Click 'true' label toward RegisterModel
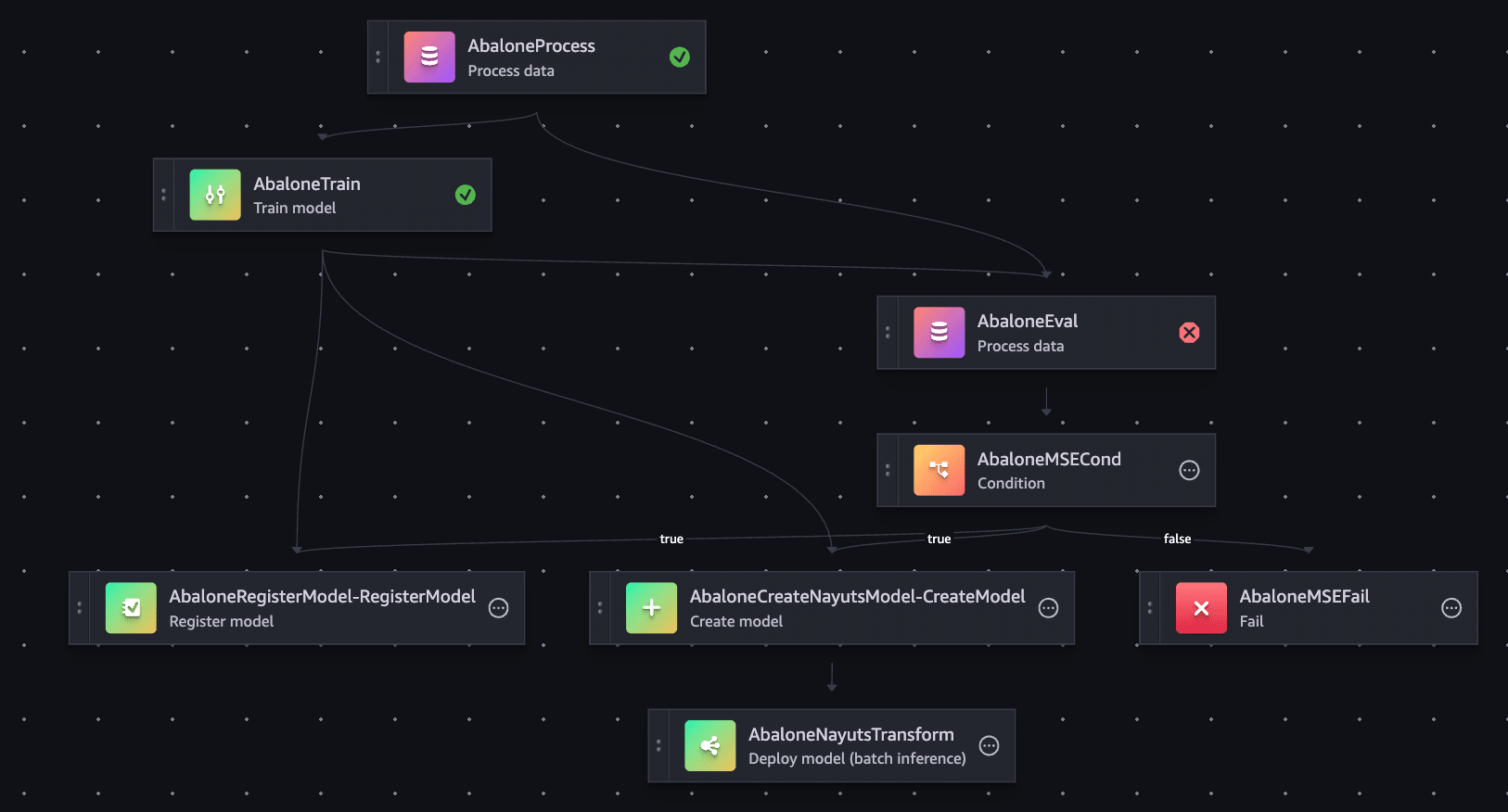This screenshot has height=812, width=1508. pyautogui.click(x=671, y=539)
